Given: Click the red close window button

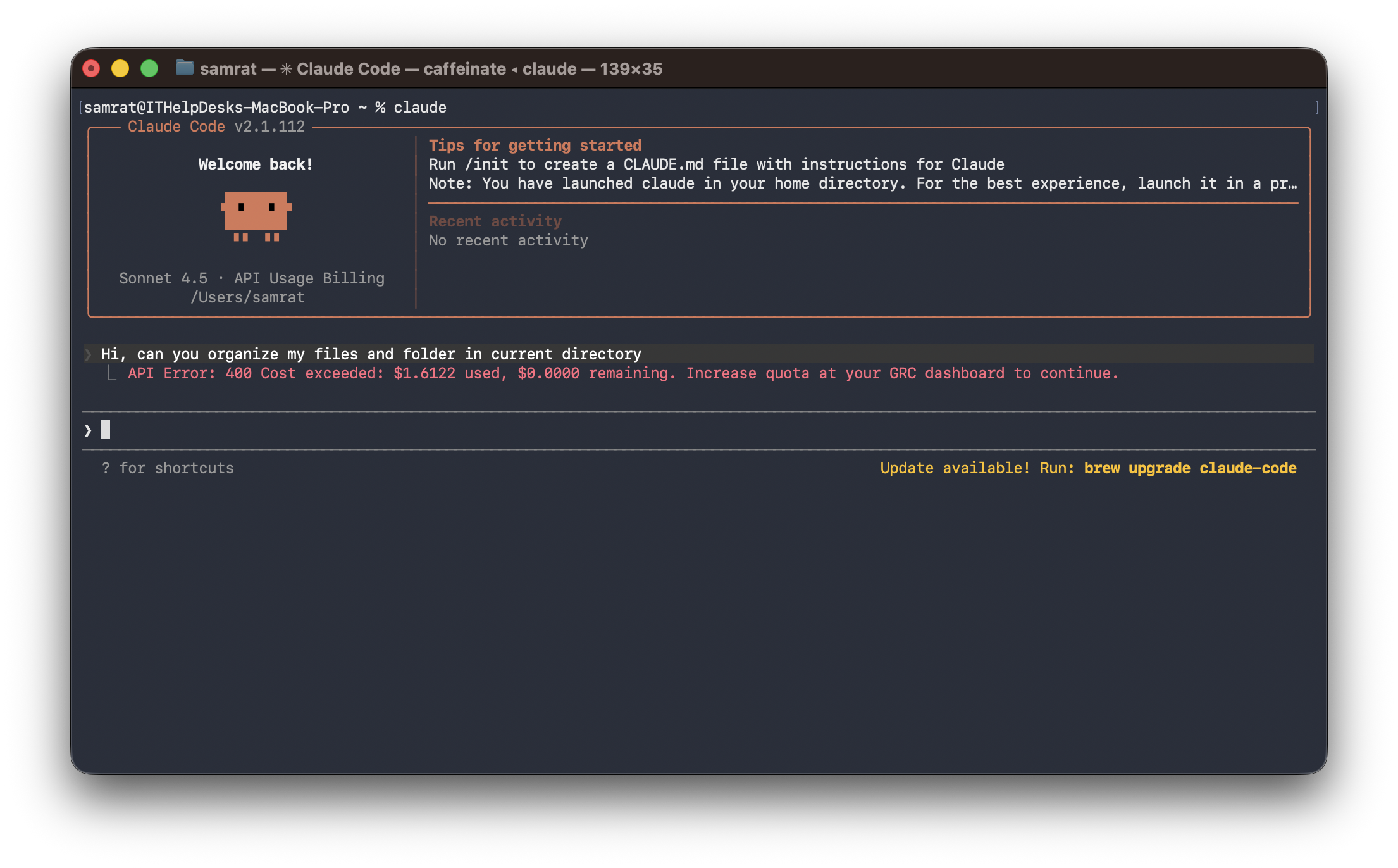Looking at the screenshot, I should tap(91, 68).
